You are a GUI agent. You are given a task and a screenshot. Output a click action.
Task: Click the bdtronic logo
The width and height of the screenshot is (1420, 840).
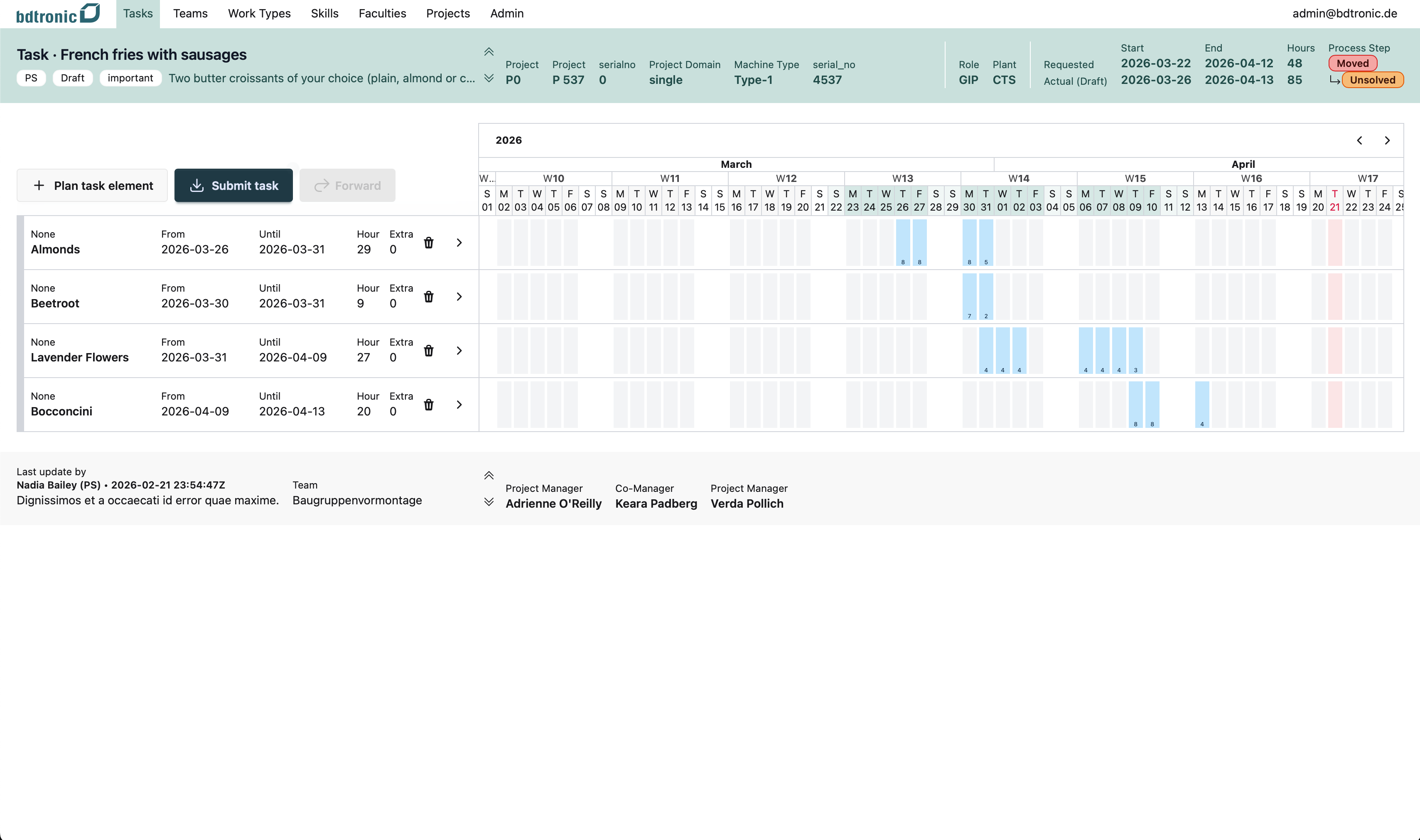[58, 14]
